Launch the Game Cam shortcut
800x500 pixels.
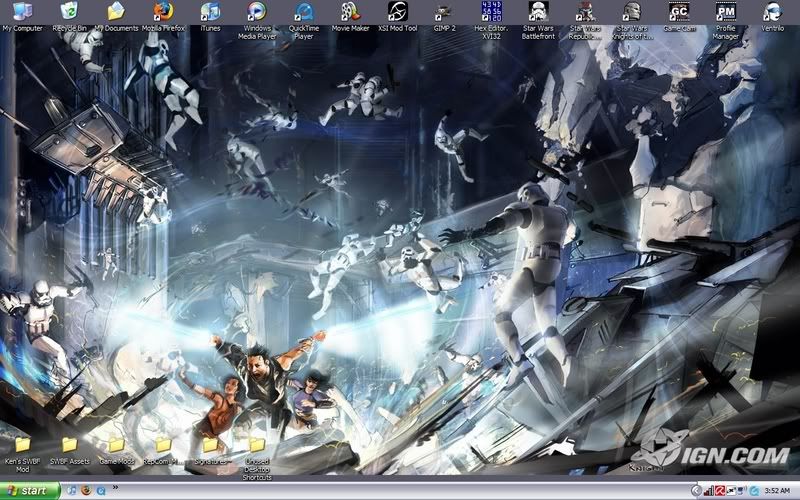679,16
